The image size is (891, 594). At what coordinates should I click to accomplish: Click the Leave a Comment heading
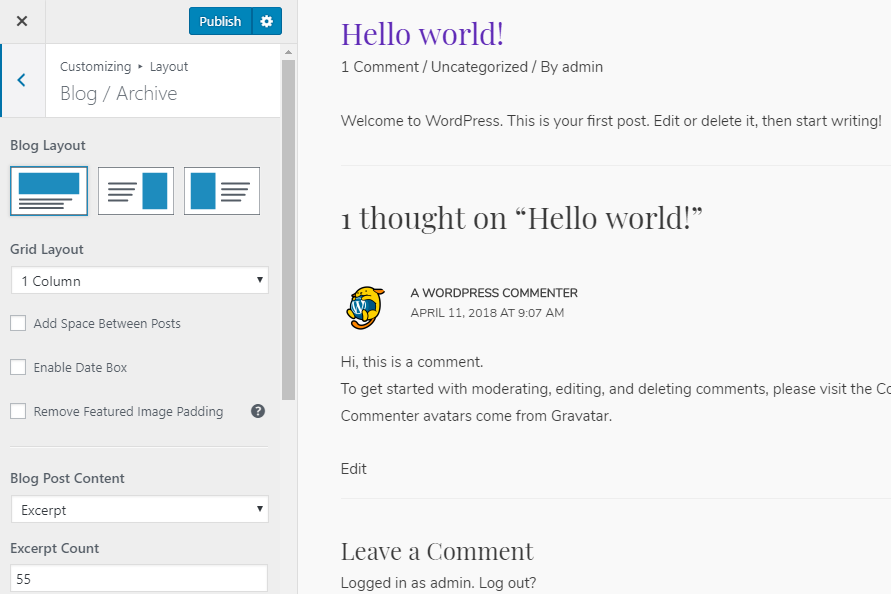pos(437,551)
